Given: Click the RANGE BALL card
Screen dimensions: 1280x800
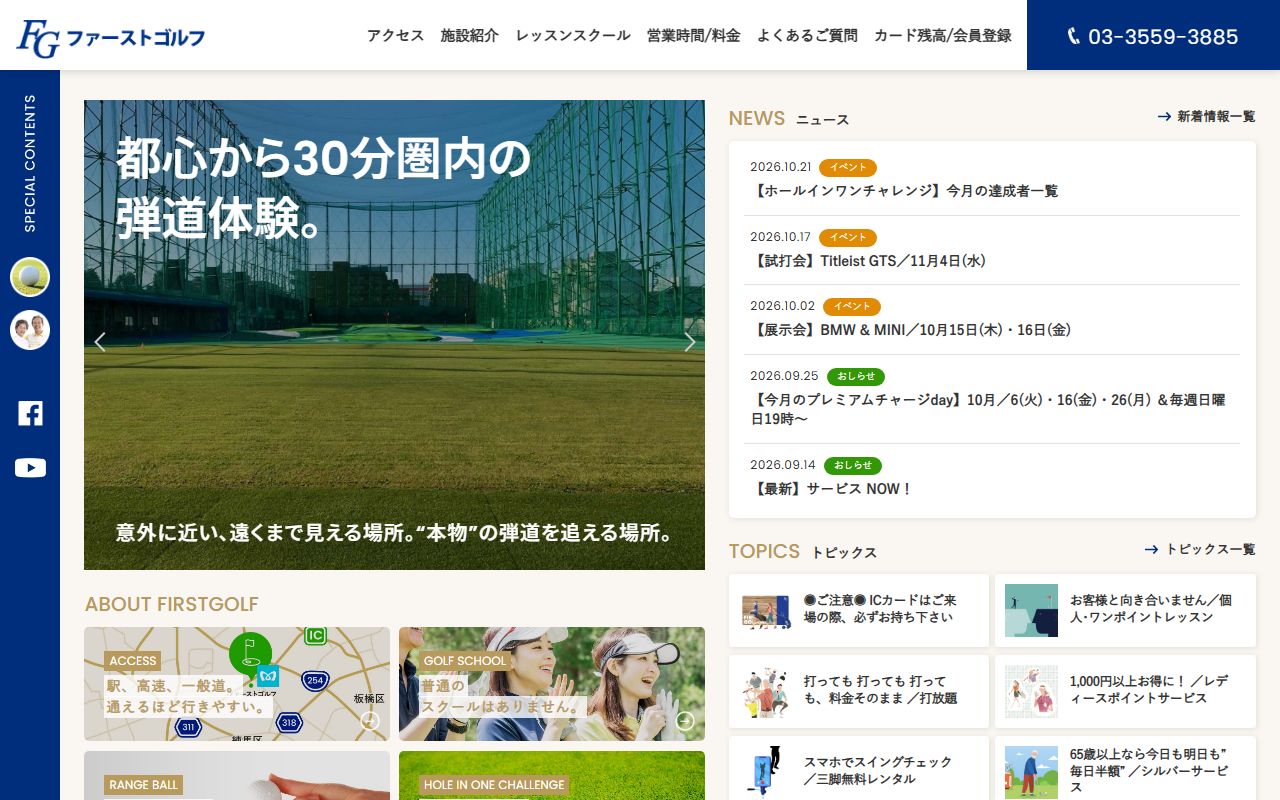Looking at the screenshot, I should 237,775.
